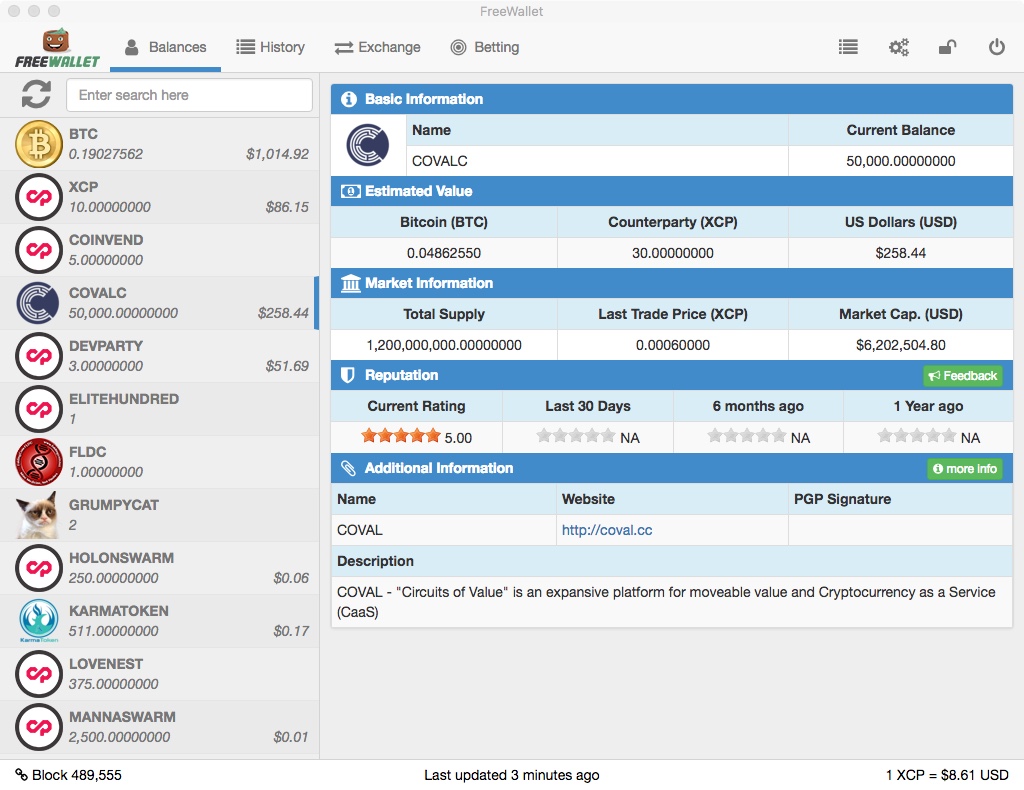Open the Exchange tab

pyautogui.click(x=377, y=47)
